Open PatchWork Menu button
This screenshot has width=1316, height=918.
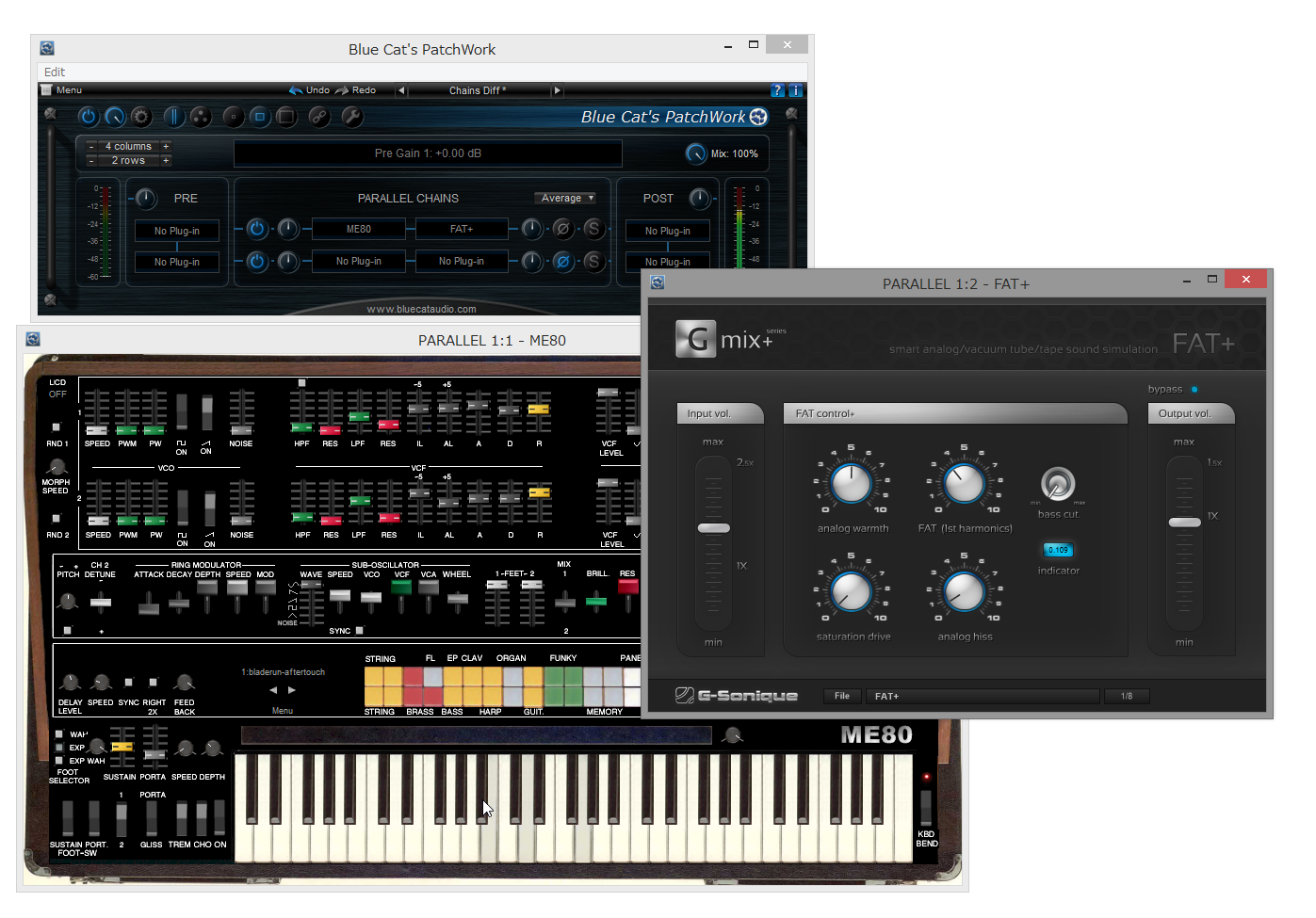[62, 90]
